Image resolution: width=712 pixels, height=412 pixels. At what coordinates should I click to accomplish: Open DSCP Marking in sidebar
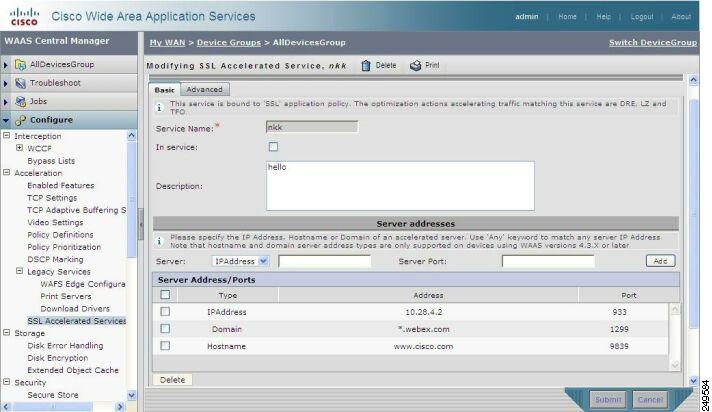tap(55, 259)
